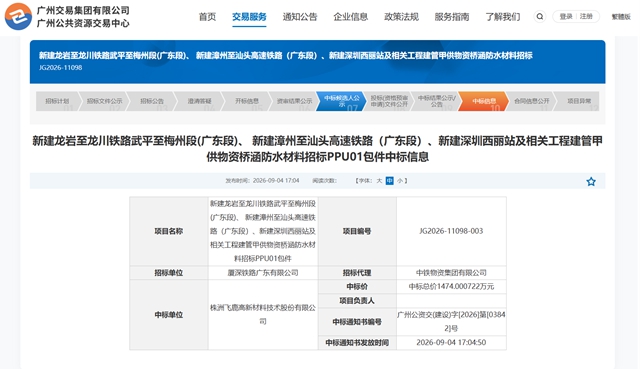Viewport: 640px width, 369px height.
Task: Click the 阅读次数 label
Action: (x=324, y=181)
